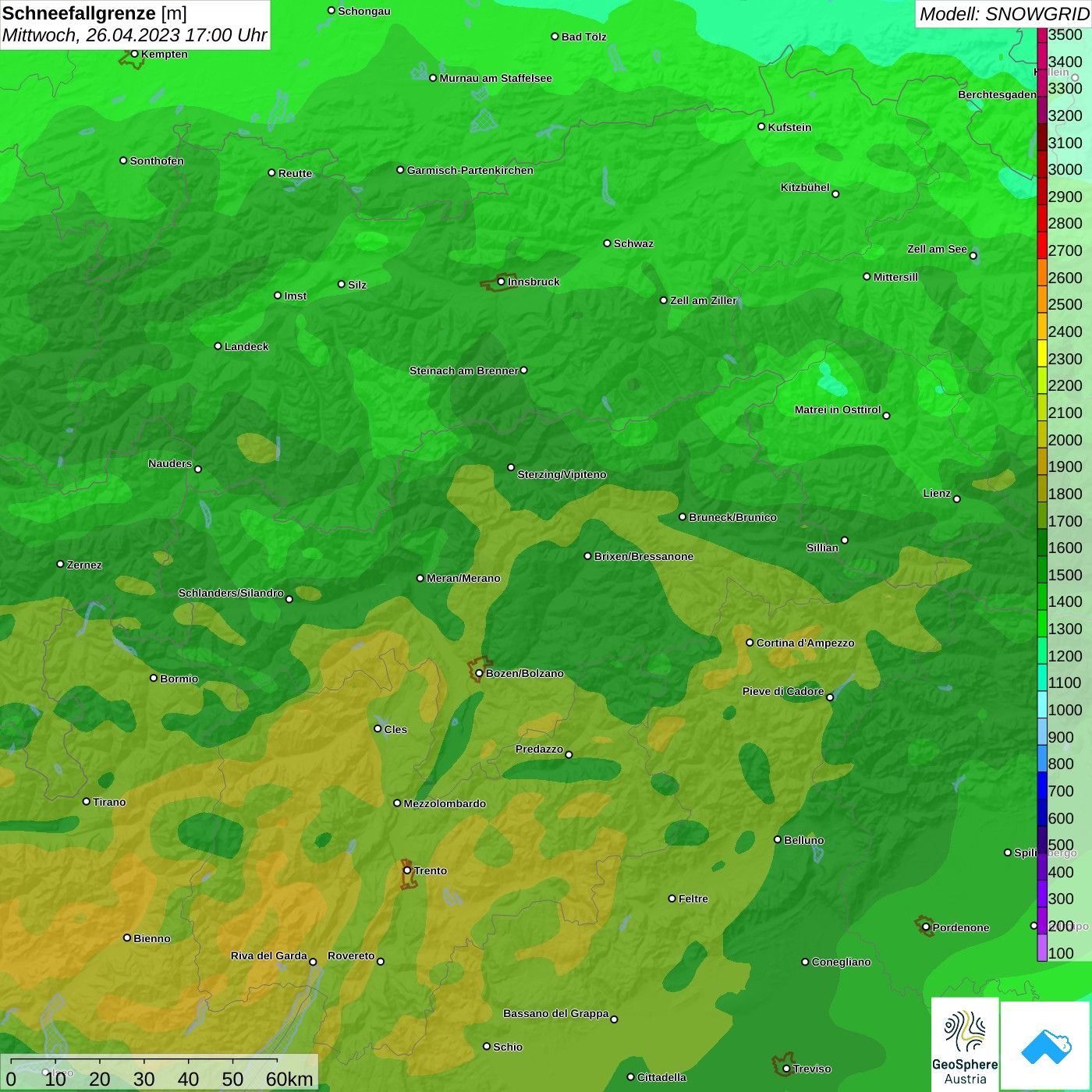Click the blue snow-cloud logo tile
Viewport: 1092px width, 1092px height.
pos(1045,1046)
